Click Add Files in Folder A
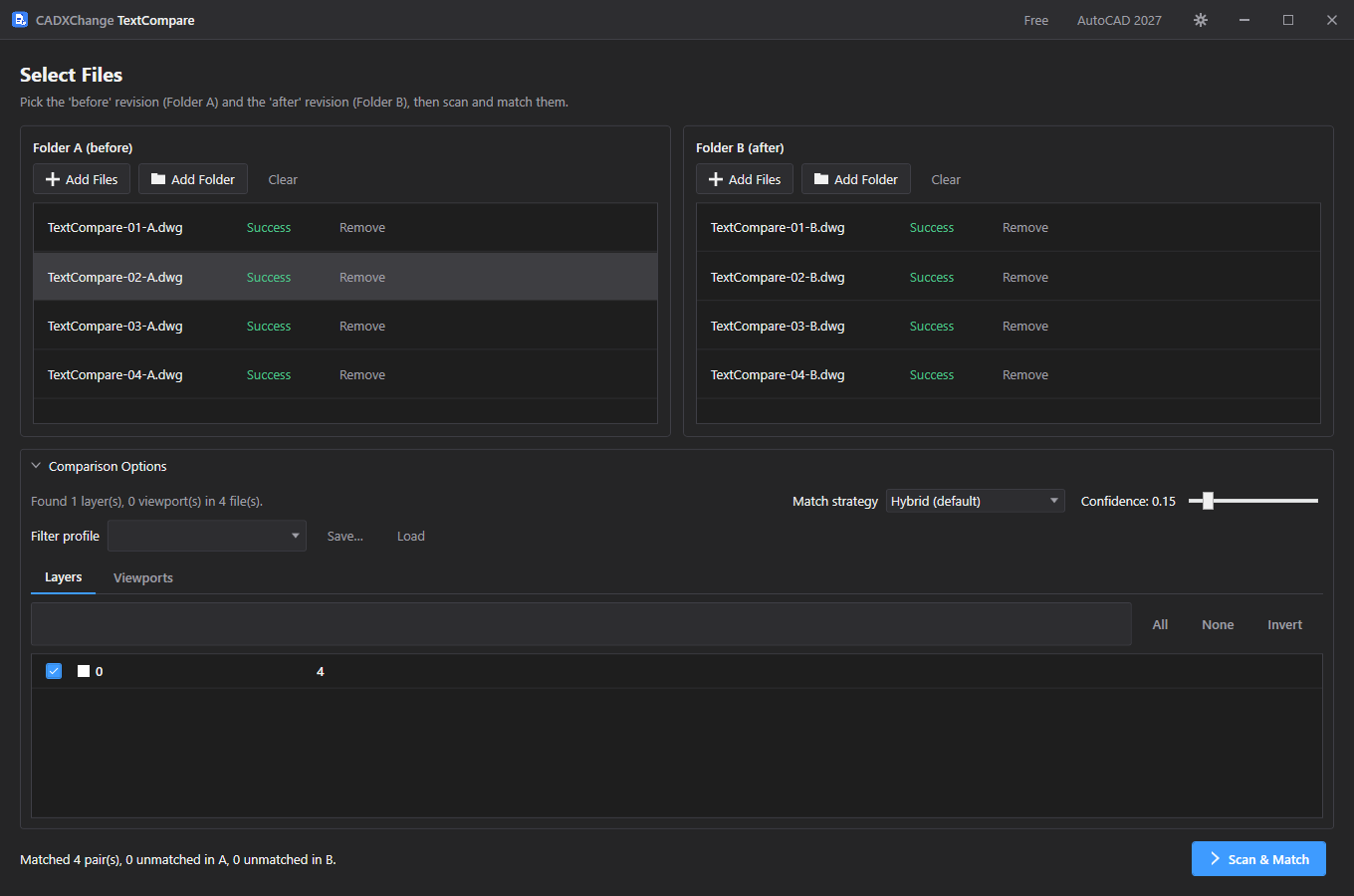 pyautogui.click(x=82, y=179)
